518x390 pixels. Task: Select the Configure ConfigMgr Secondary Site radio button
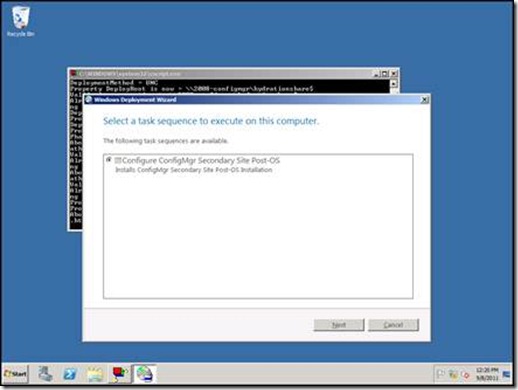[109, 160]
